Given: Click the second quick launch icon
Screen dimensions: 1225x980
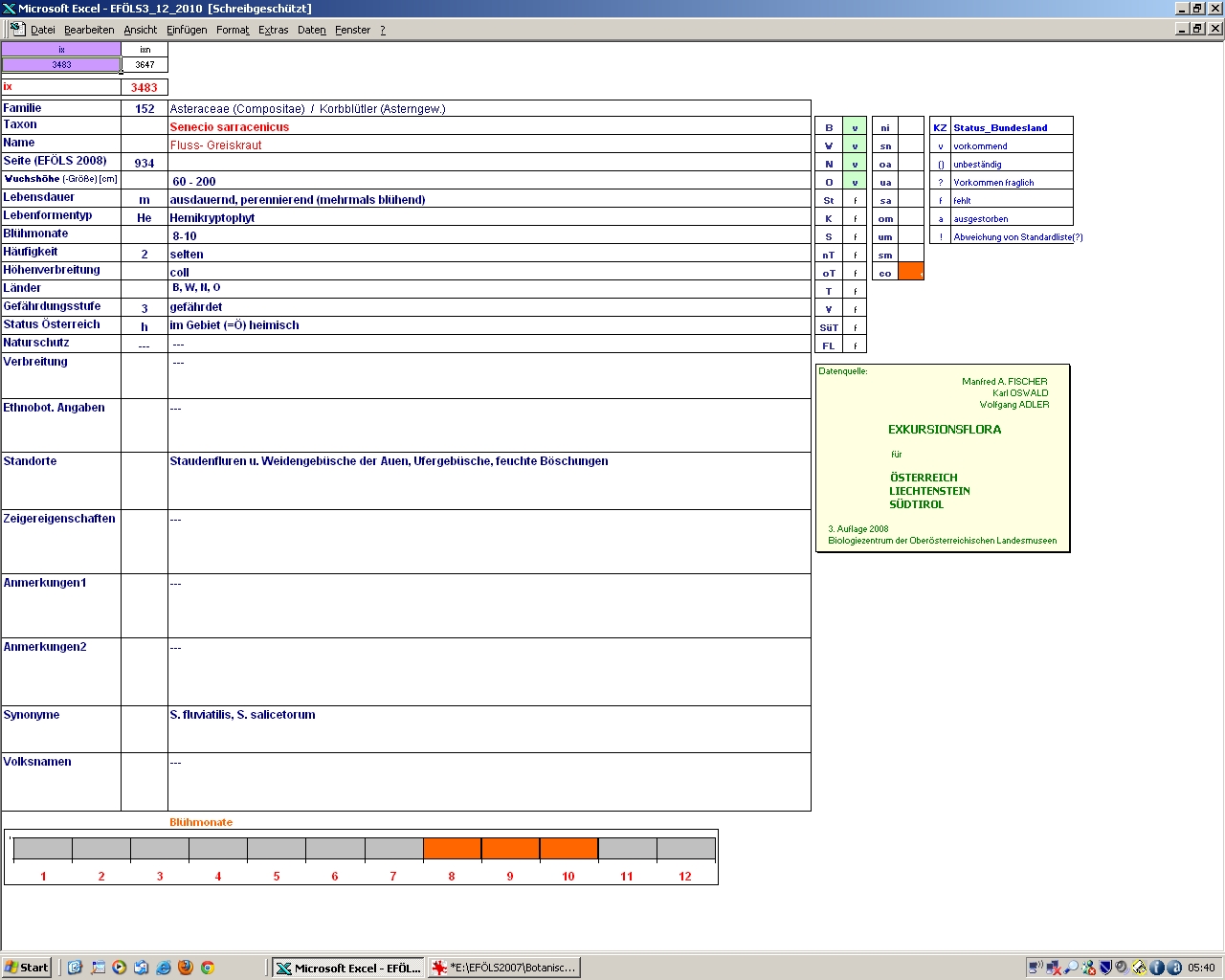Looking at the screenshot, I should click(x=98, y=968).
